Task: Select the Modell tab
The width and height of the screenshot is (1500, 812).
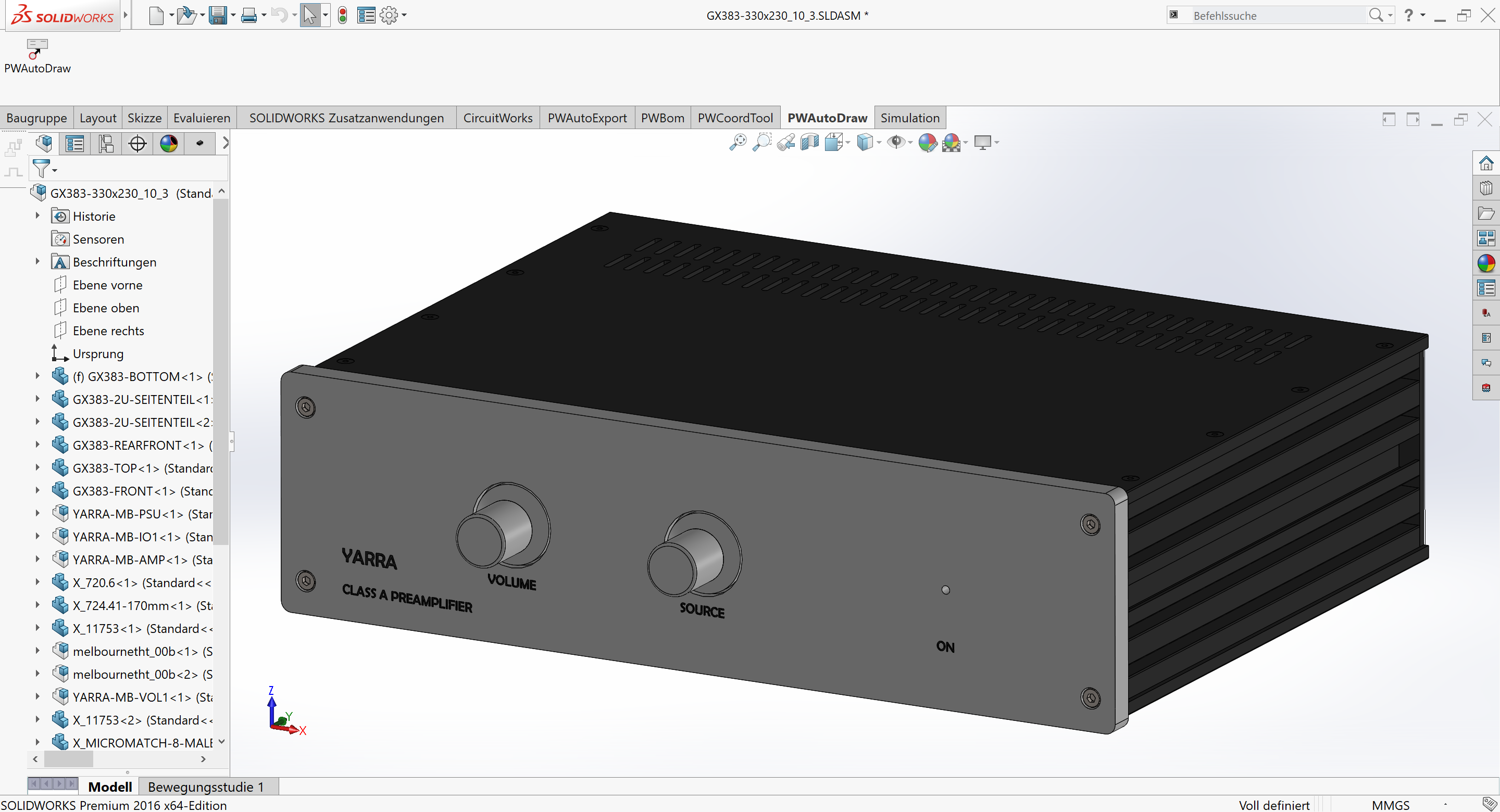Action: tap(110, 786)
